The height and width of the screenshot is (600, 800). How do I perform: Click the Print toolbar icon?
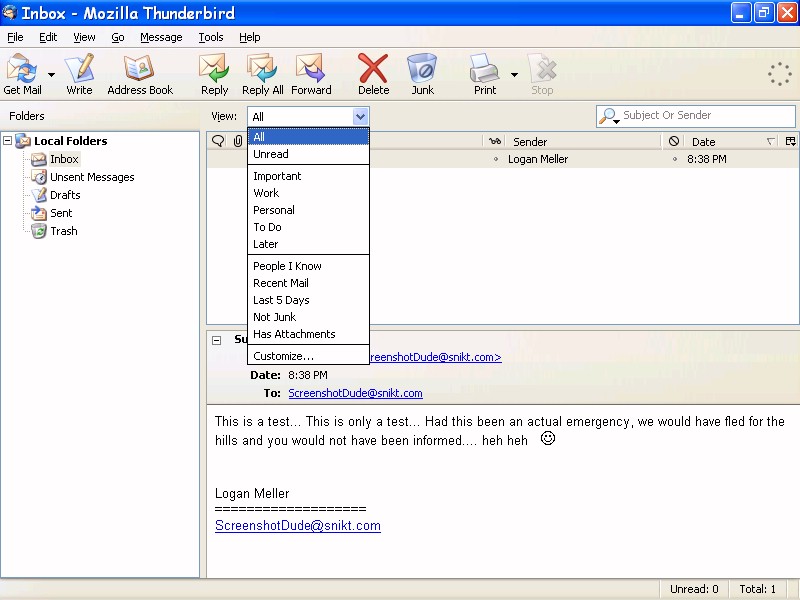point(484,74)
